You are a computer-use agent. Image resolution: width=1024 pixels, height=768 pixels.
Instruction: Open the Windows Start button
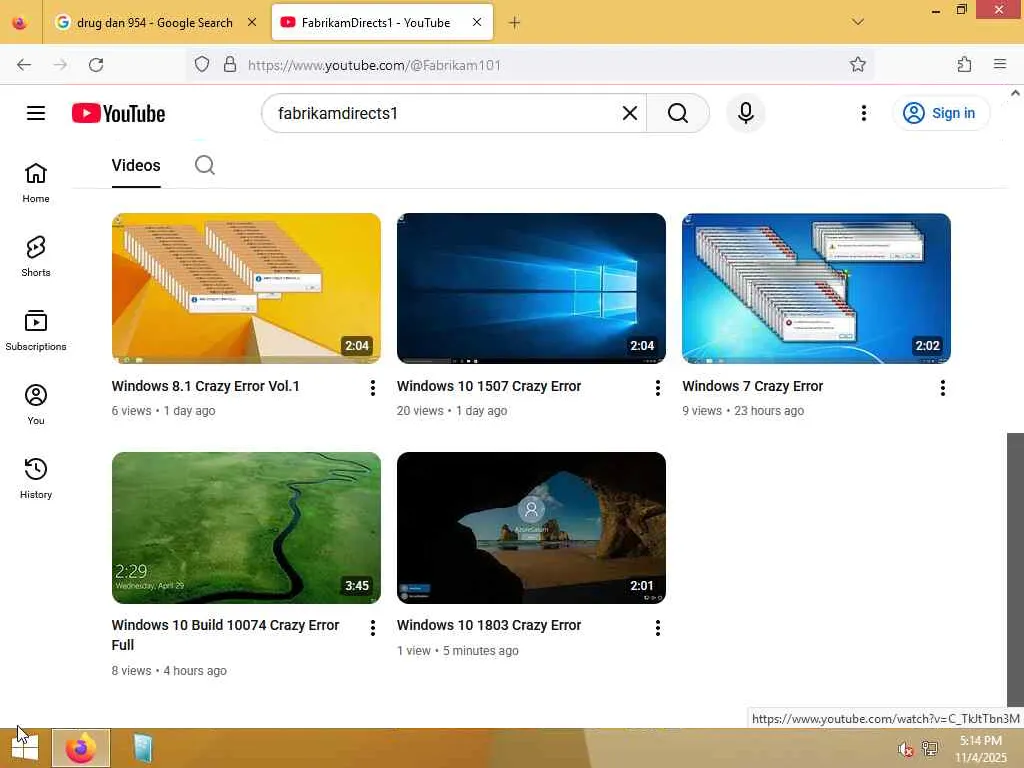pos(25,748)
